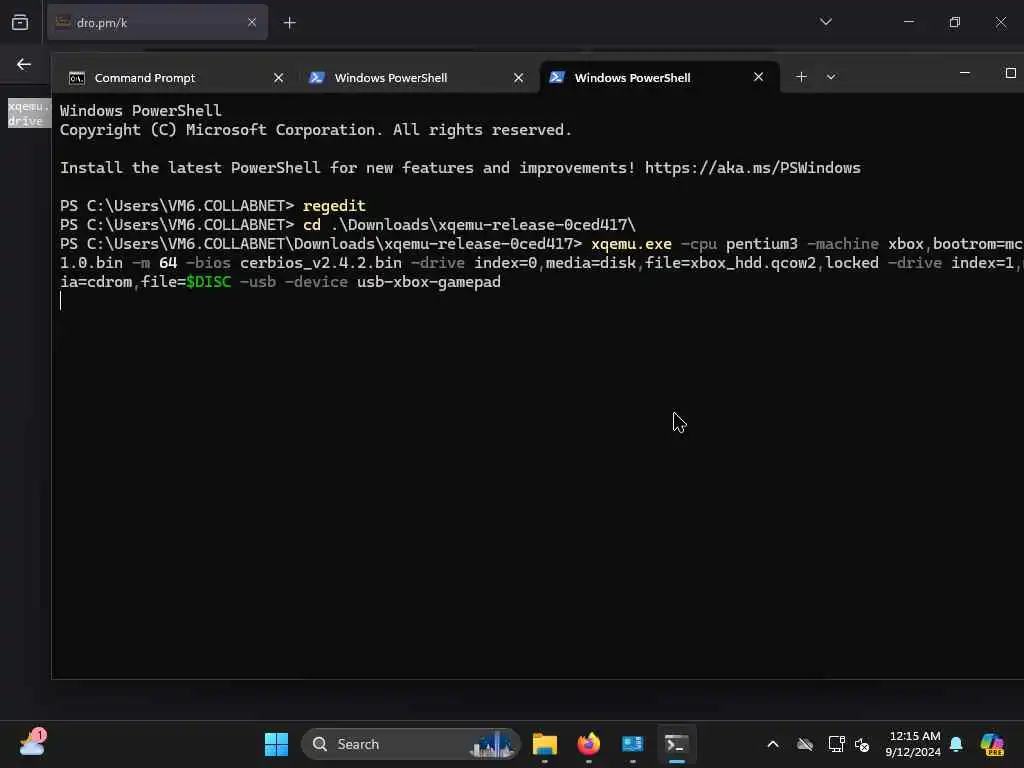Click the xqemu.exe command text
The height and width of the screenshot is (768, 1024).
pos(631,244)
